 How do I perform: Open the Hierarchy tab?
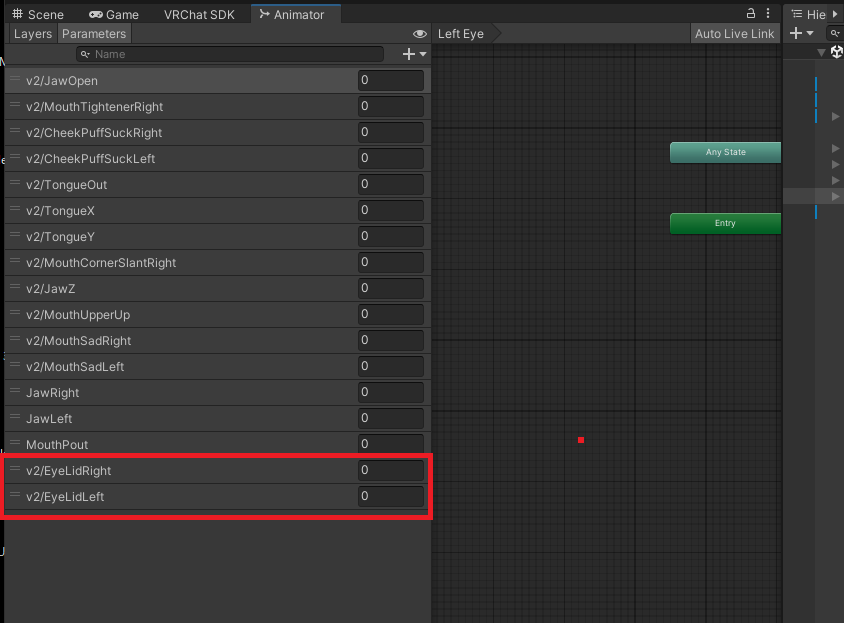[809, 15]
